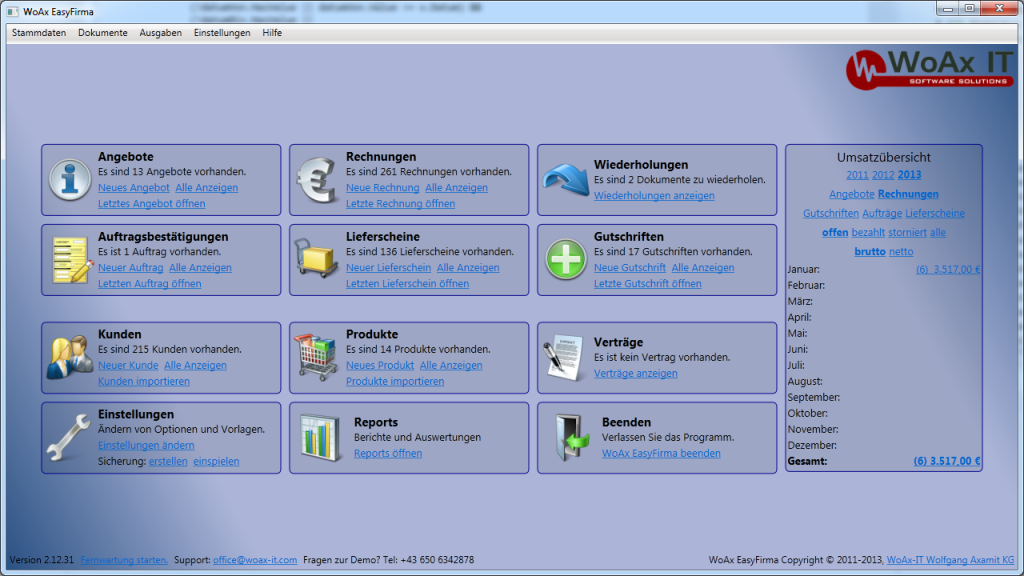Viewport: 1024px width, 576px height.
Task: Click Verträge anzeigen link
Action: click(635, 374)
